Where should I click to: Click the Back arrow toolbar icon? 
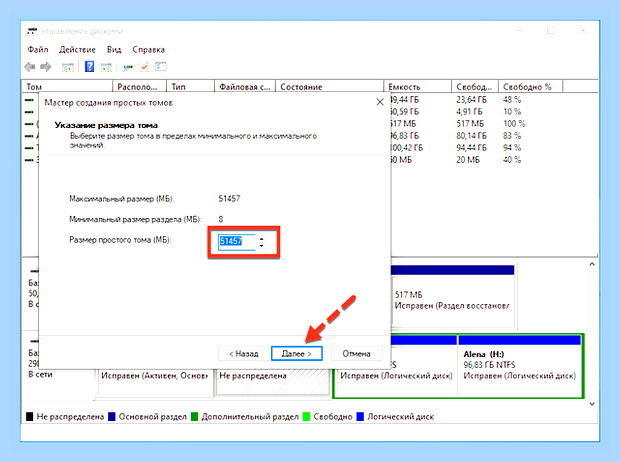click(x=30, y=67)
